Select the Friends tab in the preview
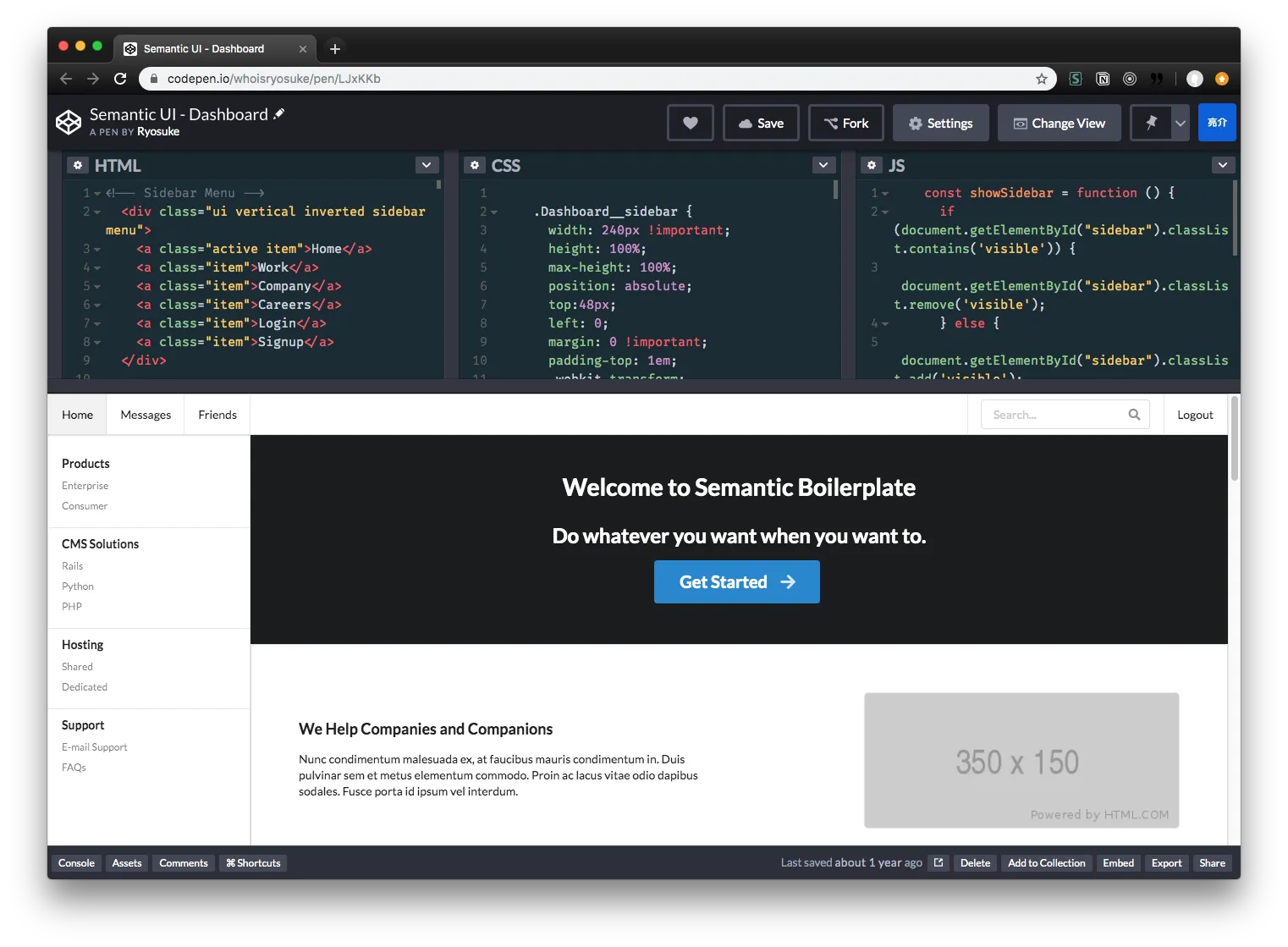Viewport: 1288px width, 947px height. point(217,414)
